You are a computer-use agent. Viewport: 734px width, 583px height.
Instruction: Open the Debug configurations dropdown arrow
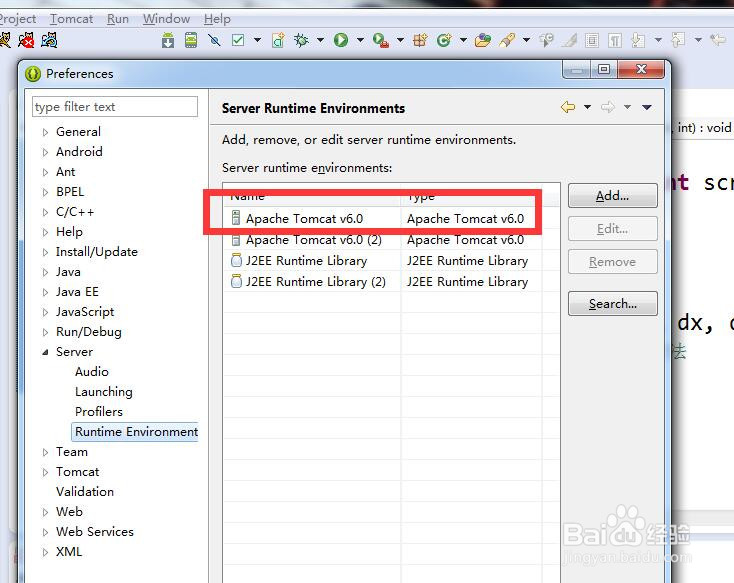[320, 40]
